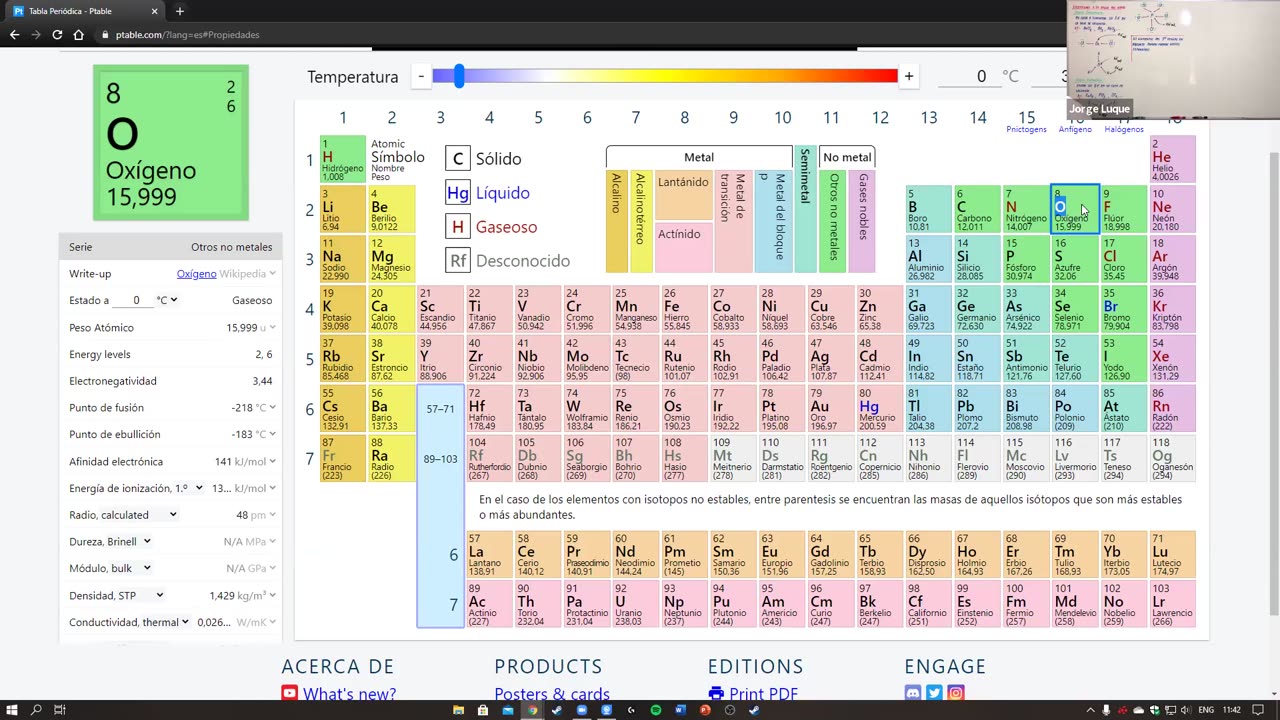Open the Twitter icon under Engage
Viewport: 1280px width, 720px height.
coord(934,693)
